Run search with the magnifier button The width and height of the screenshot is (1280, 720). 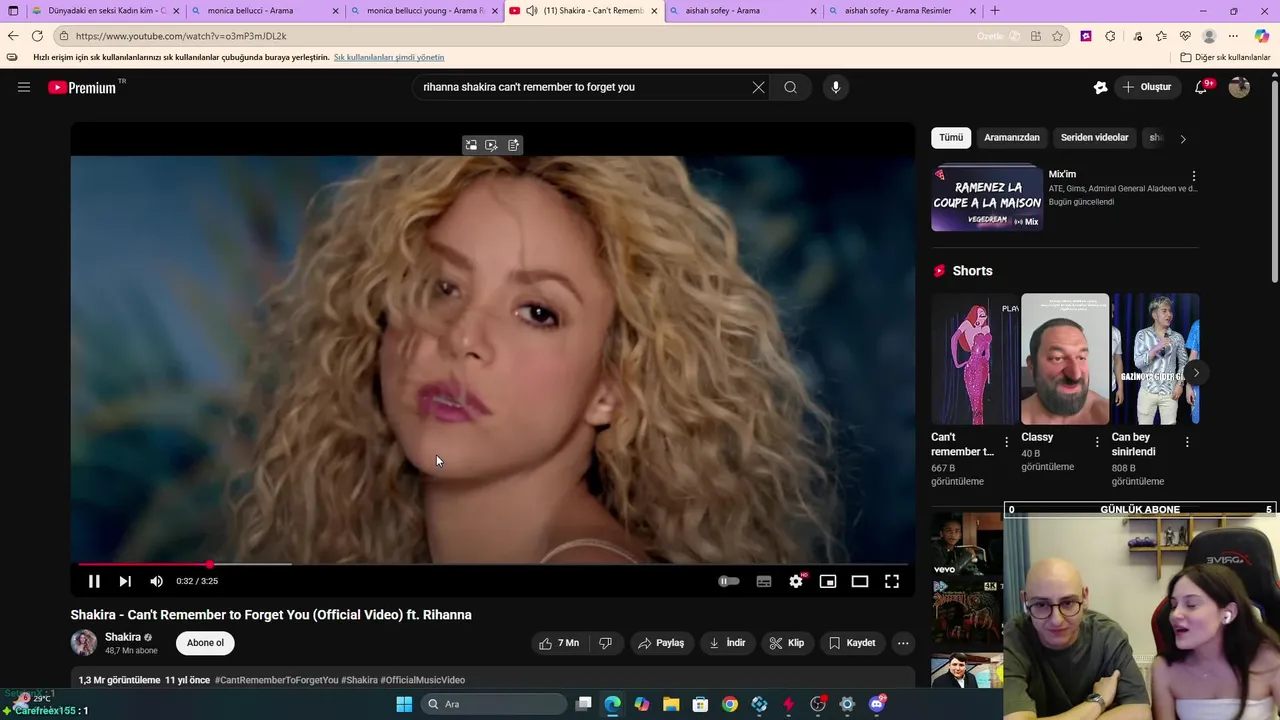tap(790, 87)
